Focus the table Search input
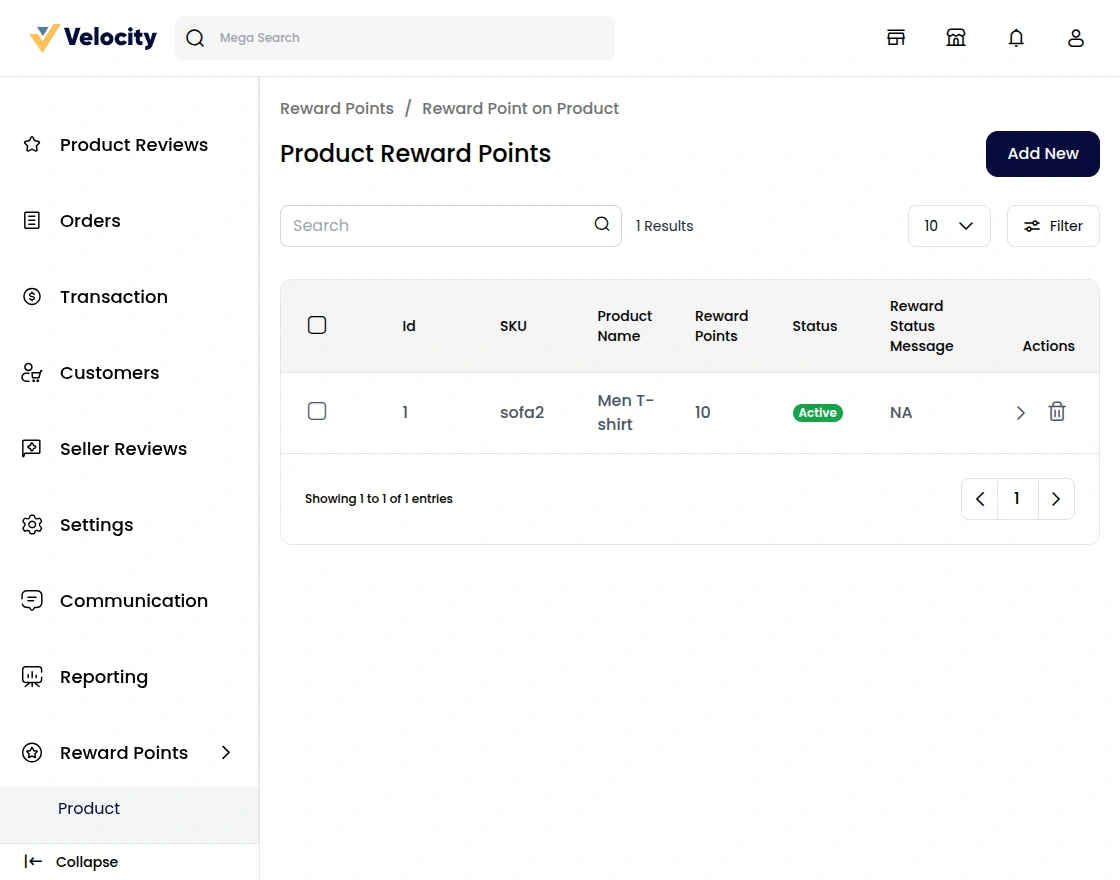 click(x=451, y=226)
